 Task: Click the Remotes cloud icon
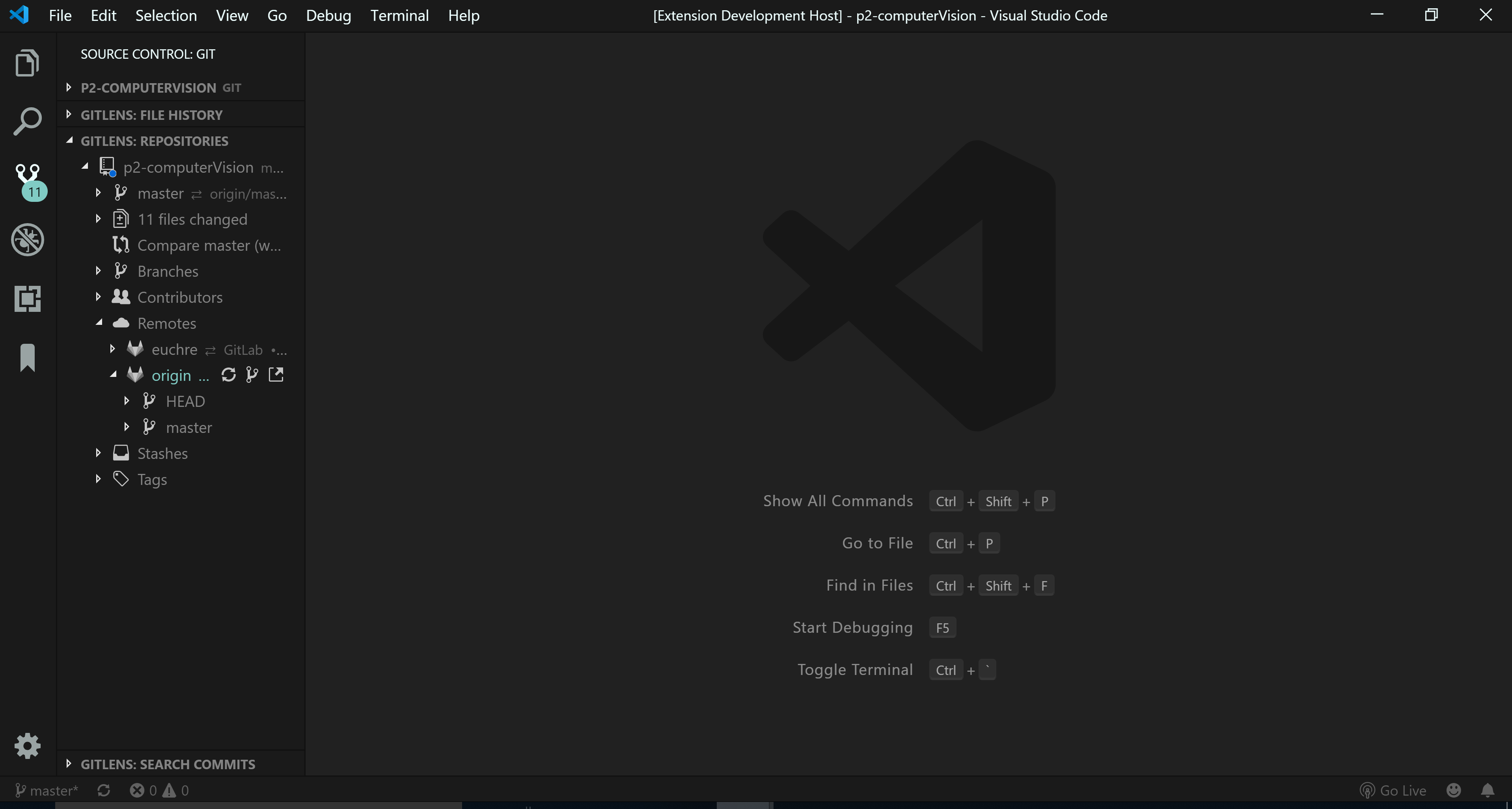[120, 322]
